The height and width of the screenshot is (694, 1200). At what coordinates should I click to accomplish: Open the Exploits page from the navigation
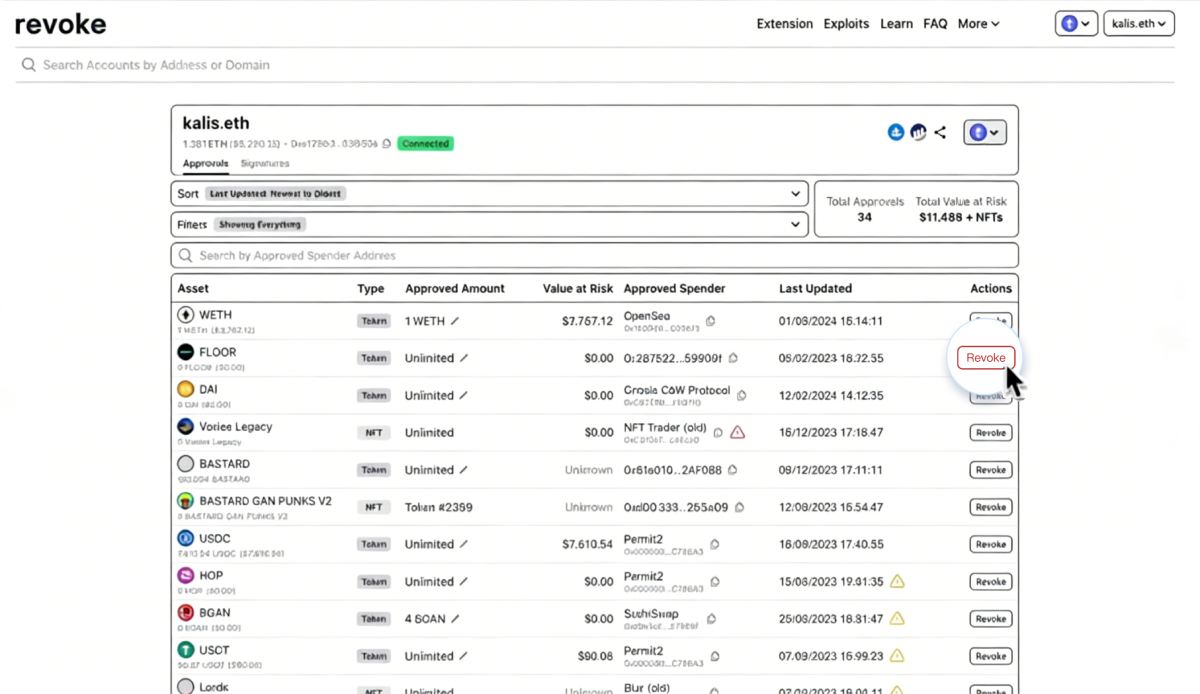846,24
